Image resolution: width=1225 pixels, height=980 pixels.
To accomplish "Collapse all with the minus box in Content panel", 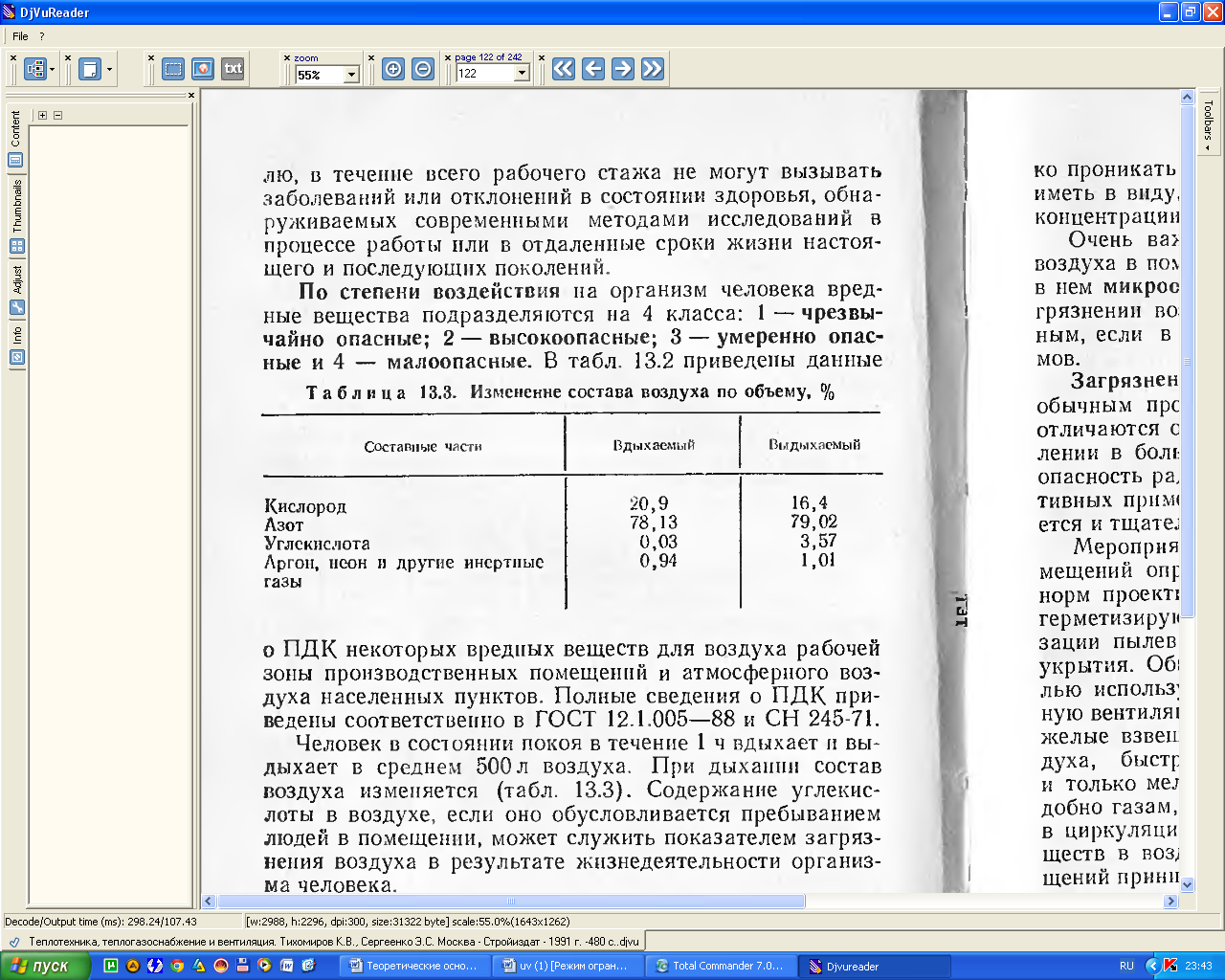I will coord(57,115).
